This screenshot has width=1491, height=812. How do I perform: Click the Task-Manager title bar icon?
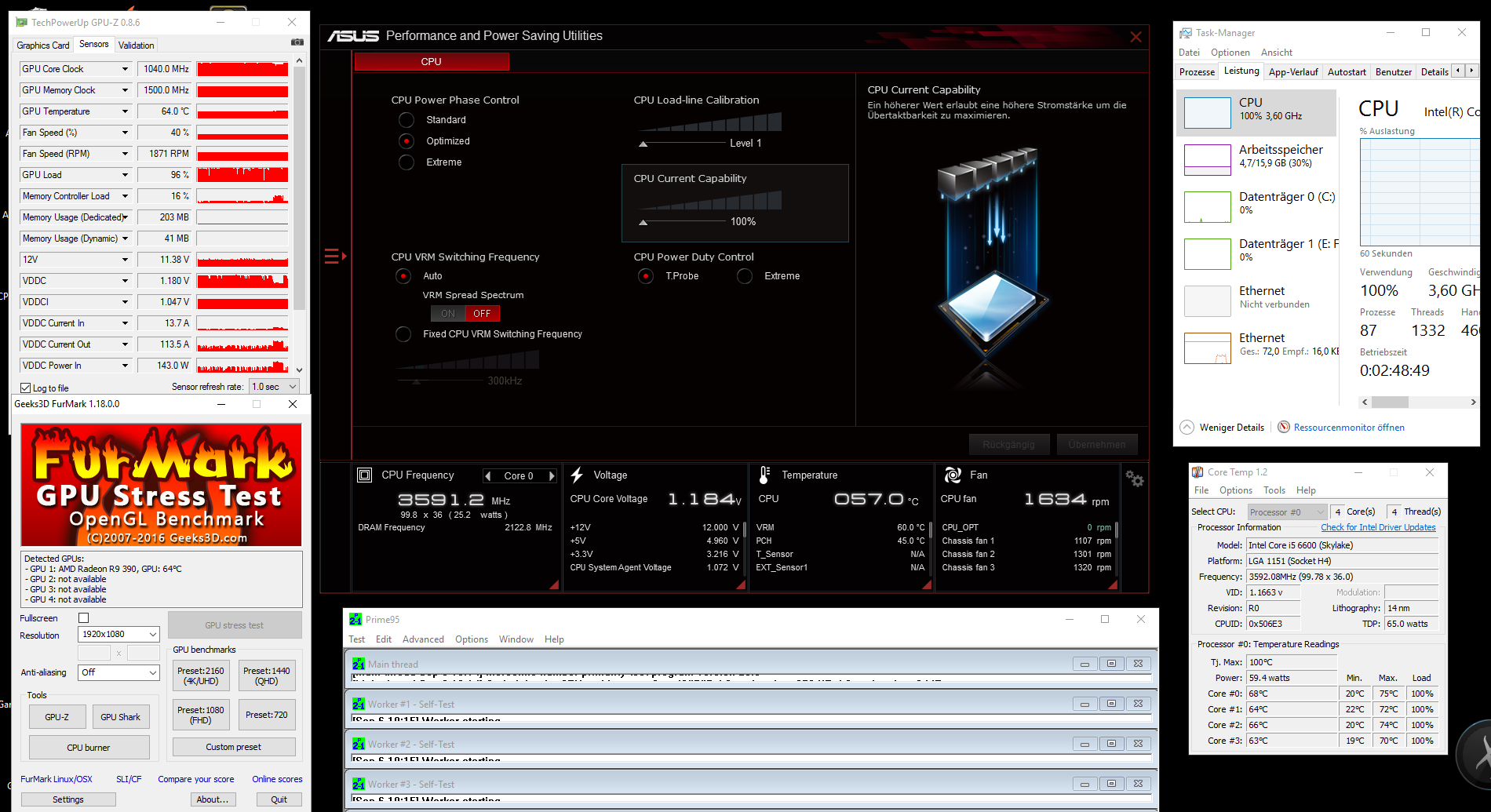tap(1185, 33)
